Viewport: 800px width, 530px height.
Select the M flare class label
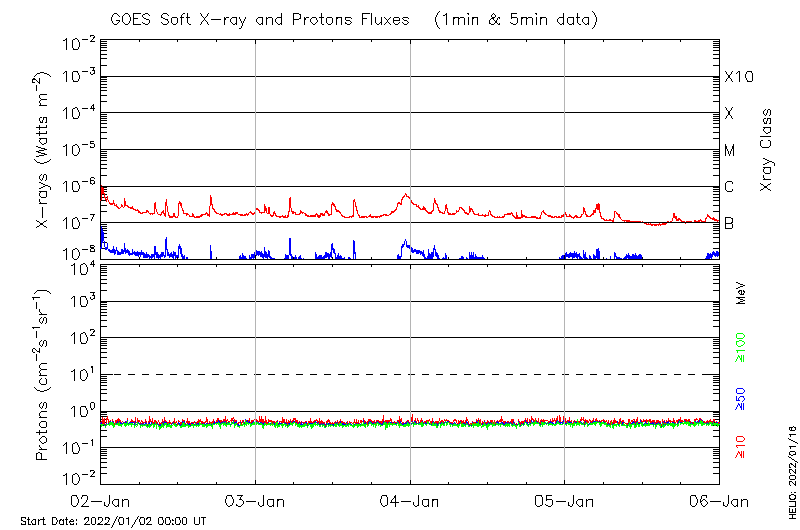(x=730, y=151)
